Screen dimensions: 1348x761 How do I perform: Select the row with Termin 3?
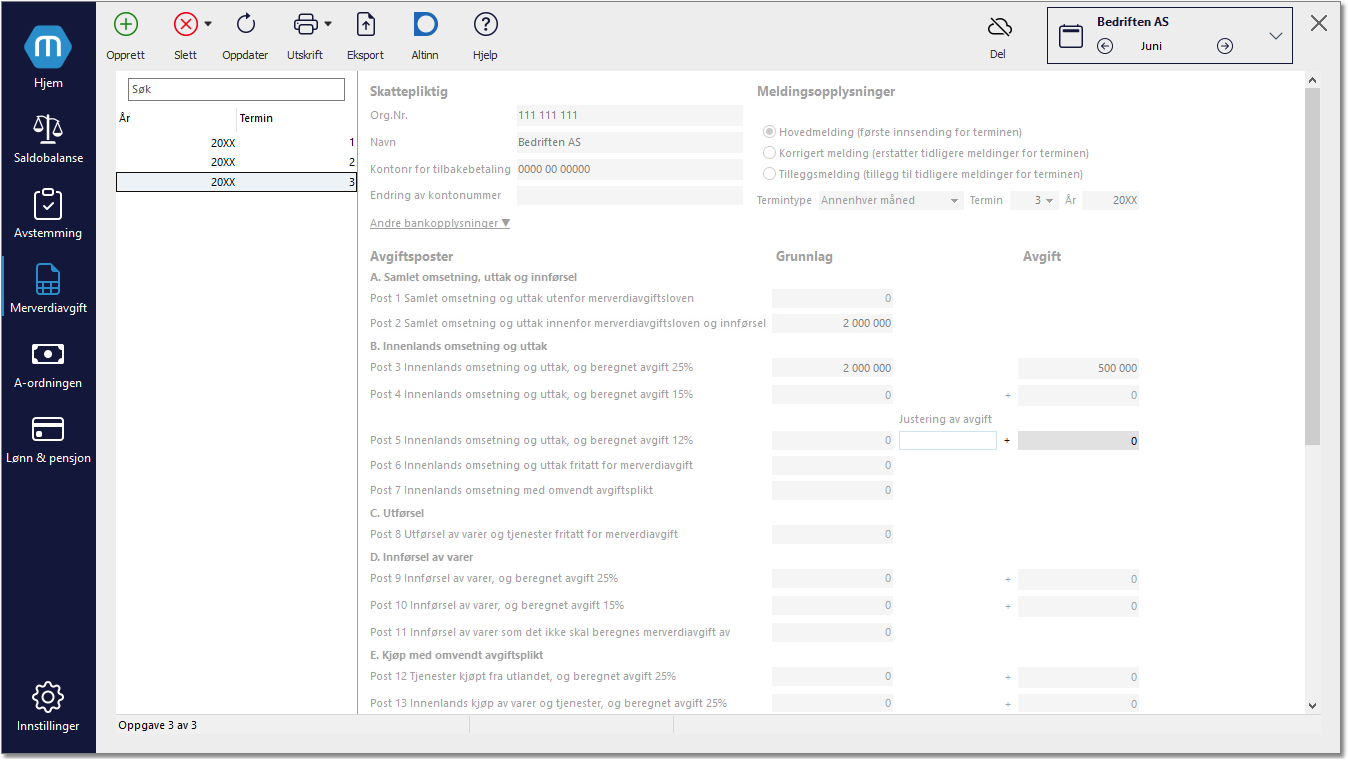tap(236, 182)
